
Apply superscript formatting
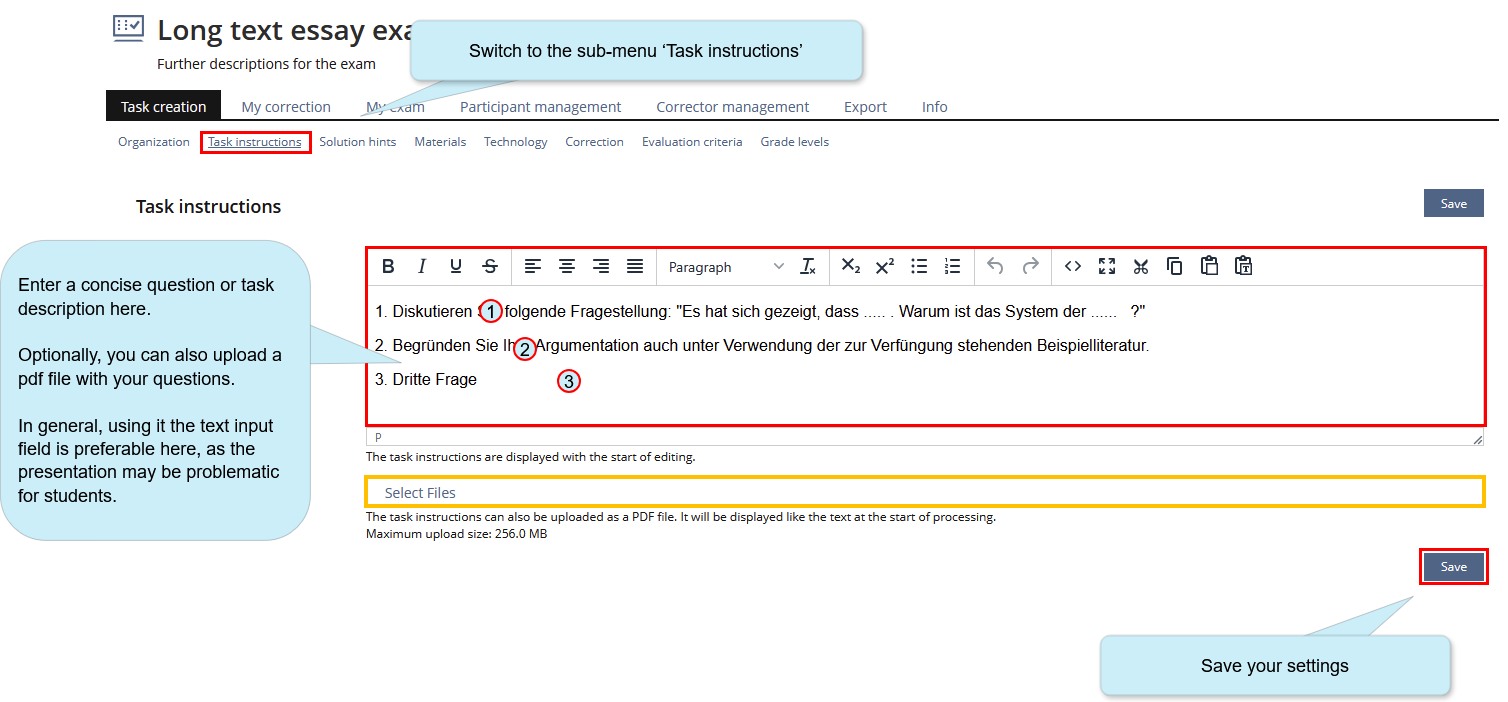pos(884,266)
